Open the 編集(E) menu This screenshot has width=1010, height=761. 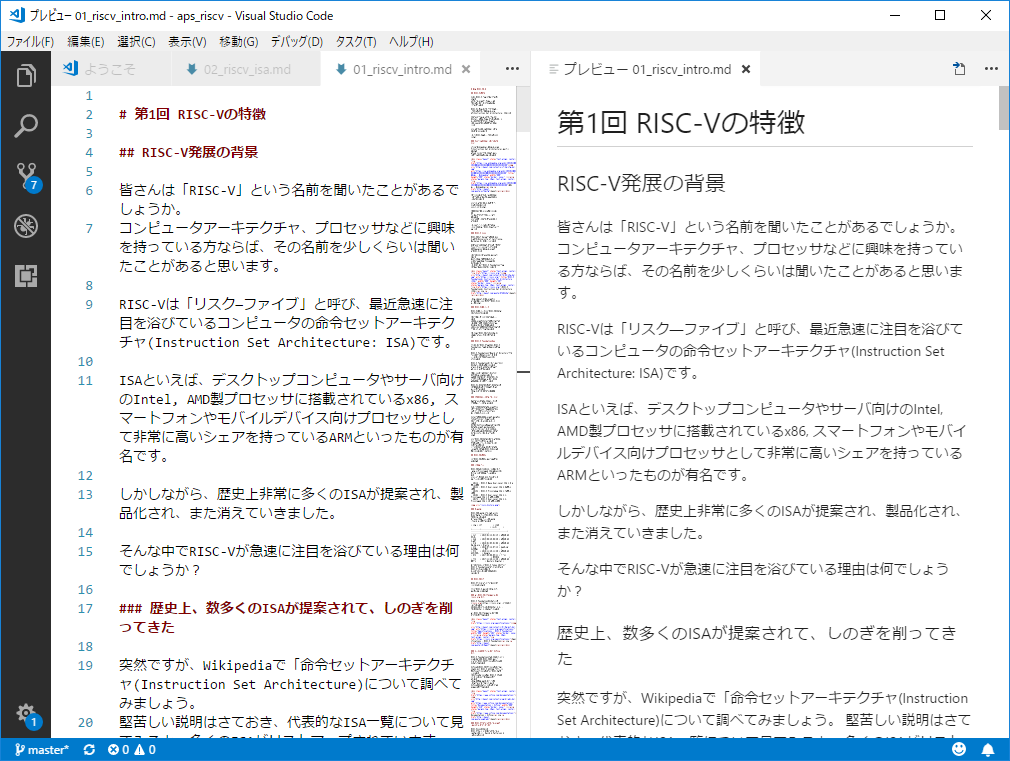coord(86,42)
